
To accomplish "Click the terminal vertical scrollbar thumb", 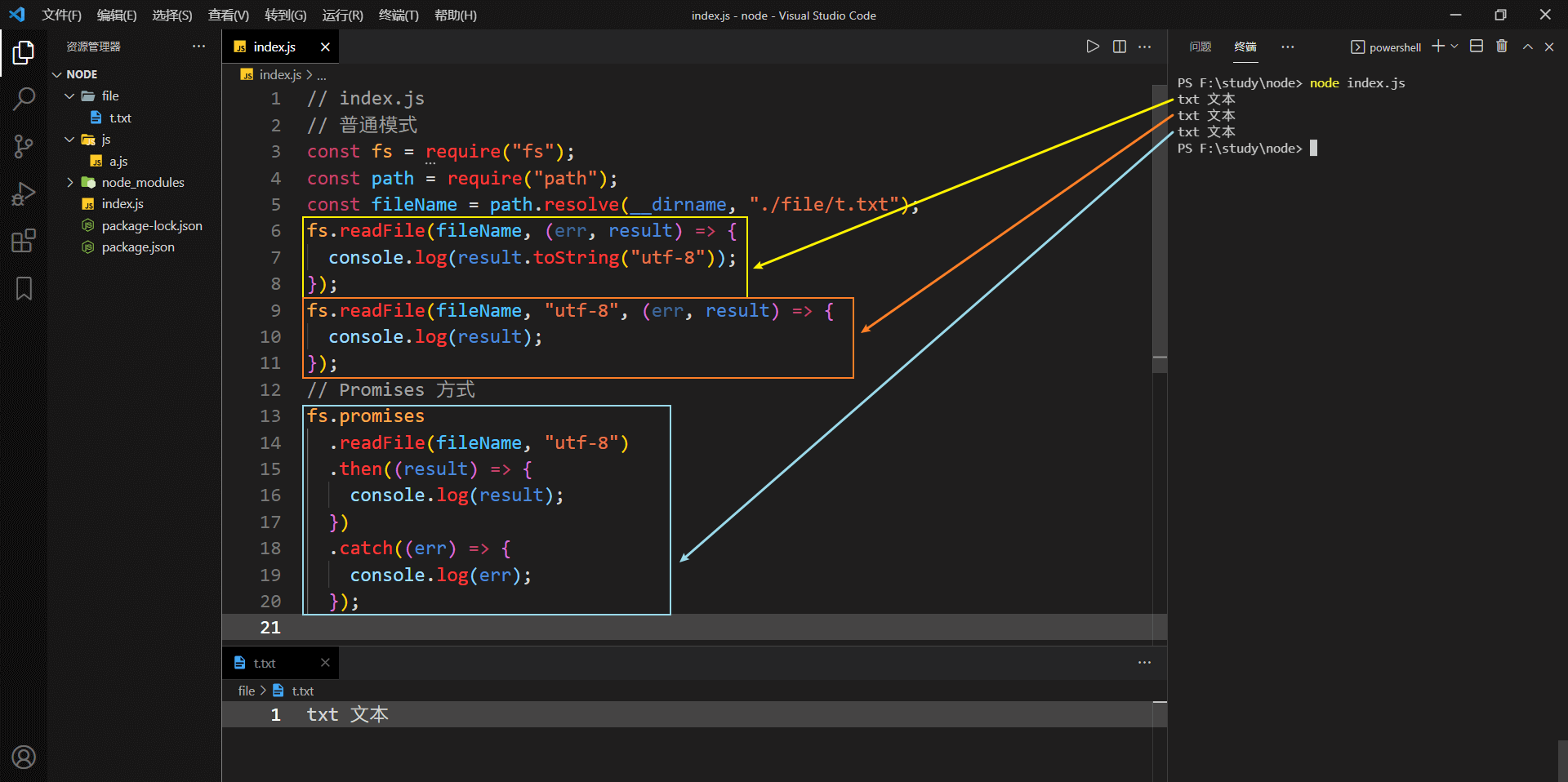I will click(1562, 761).
